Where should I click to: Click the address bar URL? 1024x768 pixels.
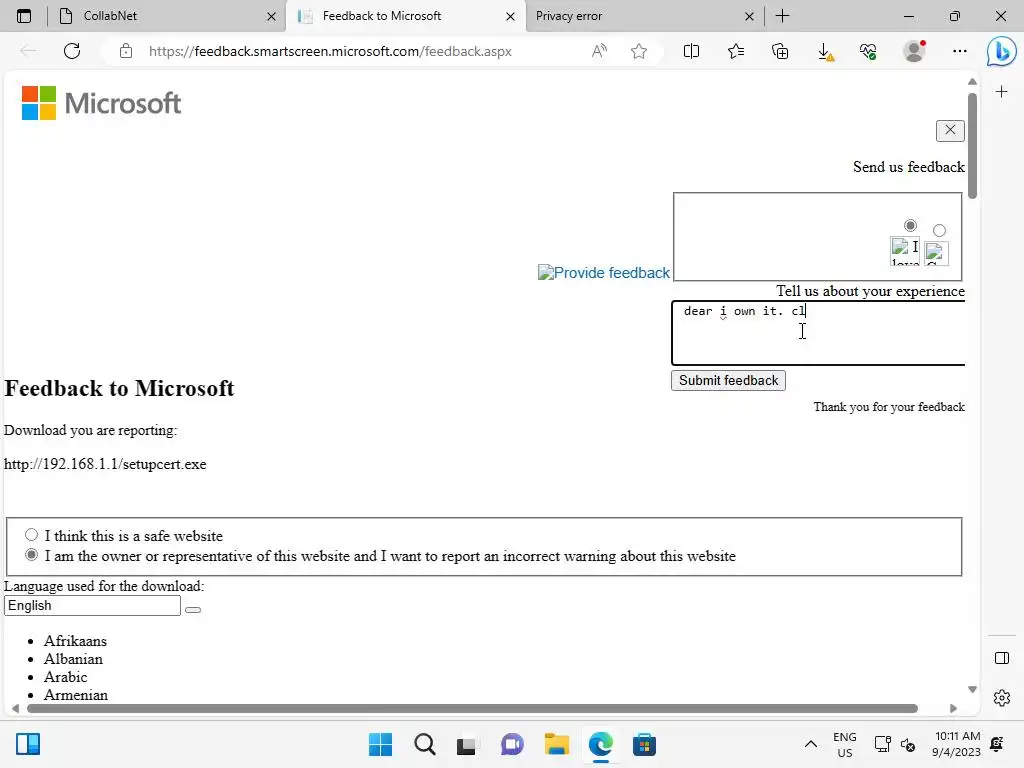tap(330, 51)
